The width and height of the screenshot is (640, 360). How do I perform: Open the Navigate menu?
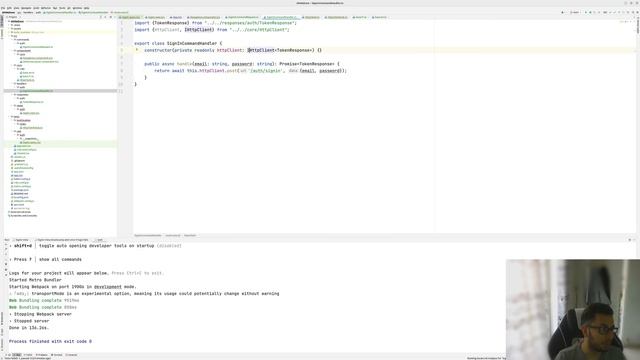26,8
